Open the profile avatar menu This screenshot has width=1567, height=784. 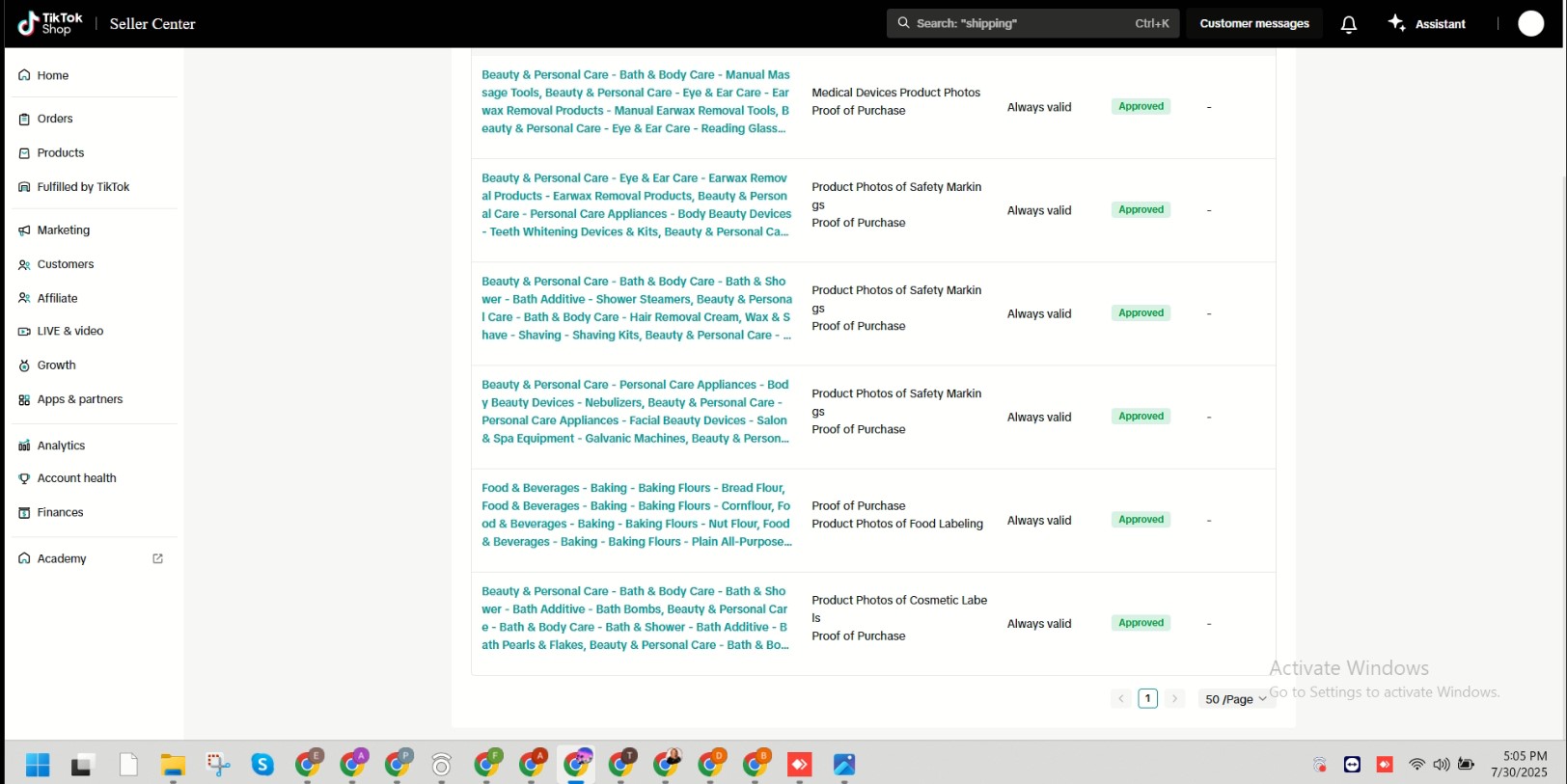click(x=1530, y=24)
